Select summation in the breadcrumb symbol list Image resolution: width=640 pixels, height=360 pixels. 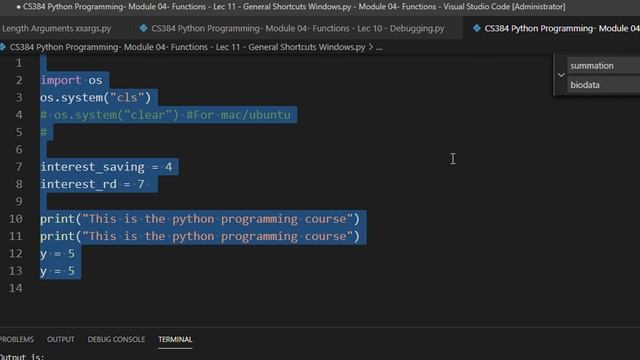[x=592, y=66]
